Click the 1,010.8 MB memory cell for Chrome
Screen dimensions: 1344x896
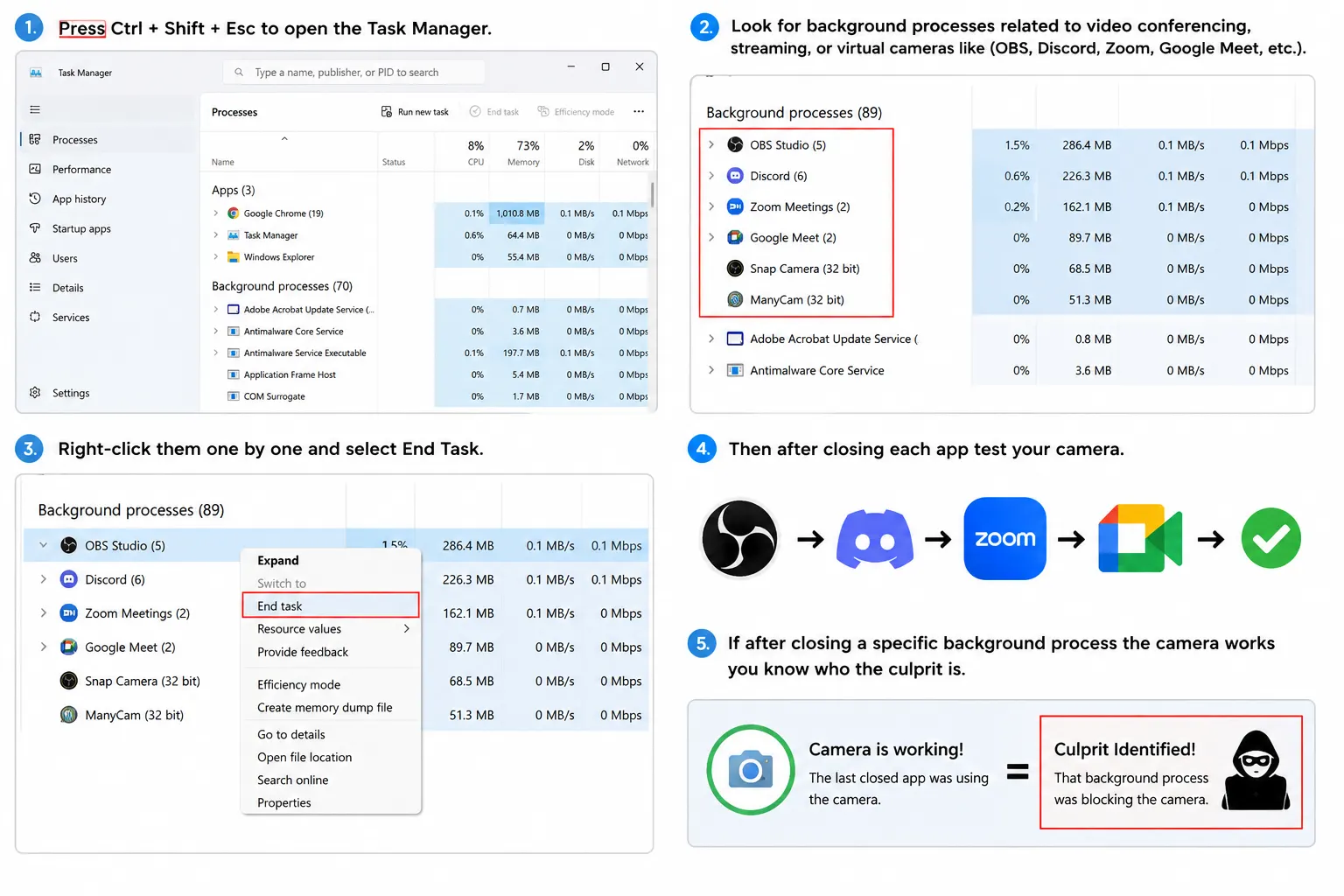pos(517,213)
